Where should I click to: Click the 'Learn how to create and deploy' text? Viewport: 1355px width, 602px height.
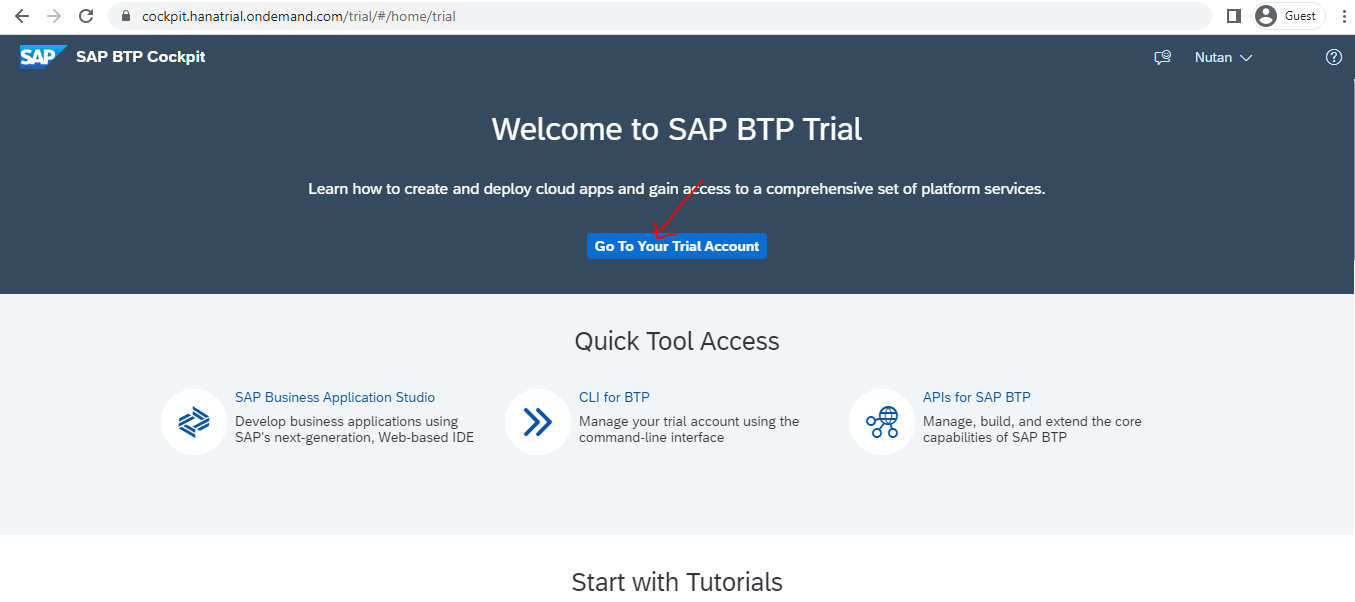[677, 188]
